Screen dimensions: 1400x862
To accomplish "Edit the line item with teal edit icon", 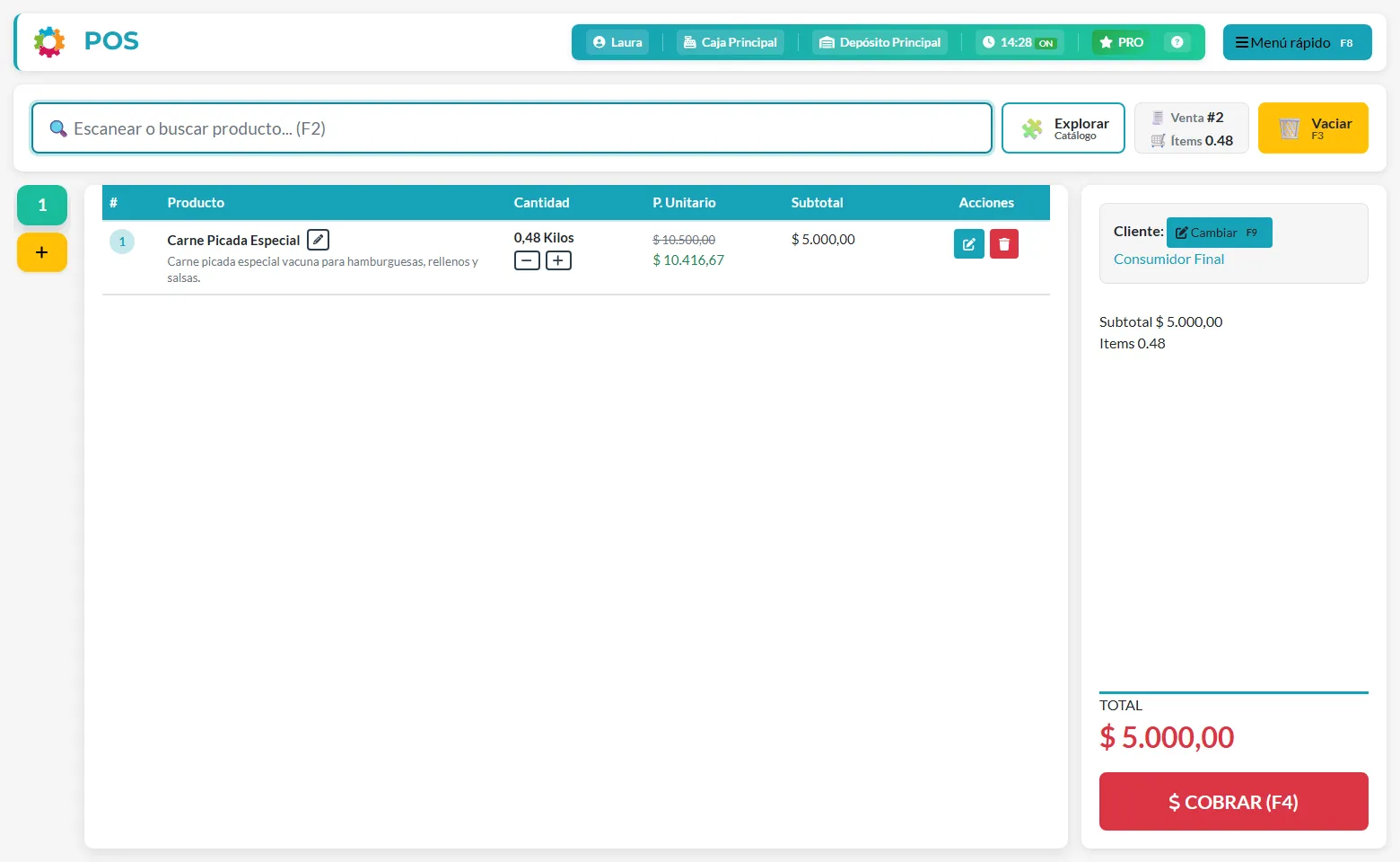I will click(x=969, y=244).
